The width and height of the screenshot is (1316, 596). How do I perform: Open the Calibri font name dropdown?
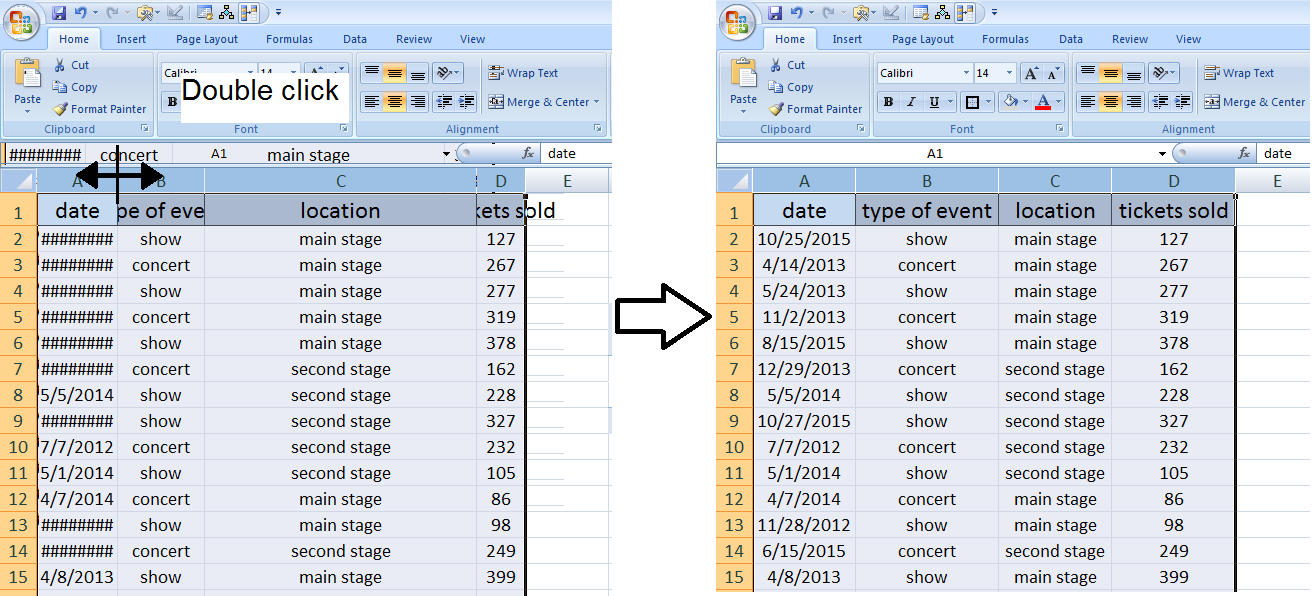point(966,72)
